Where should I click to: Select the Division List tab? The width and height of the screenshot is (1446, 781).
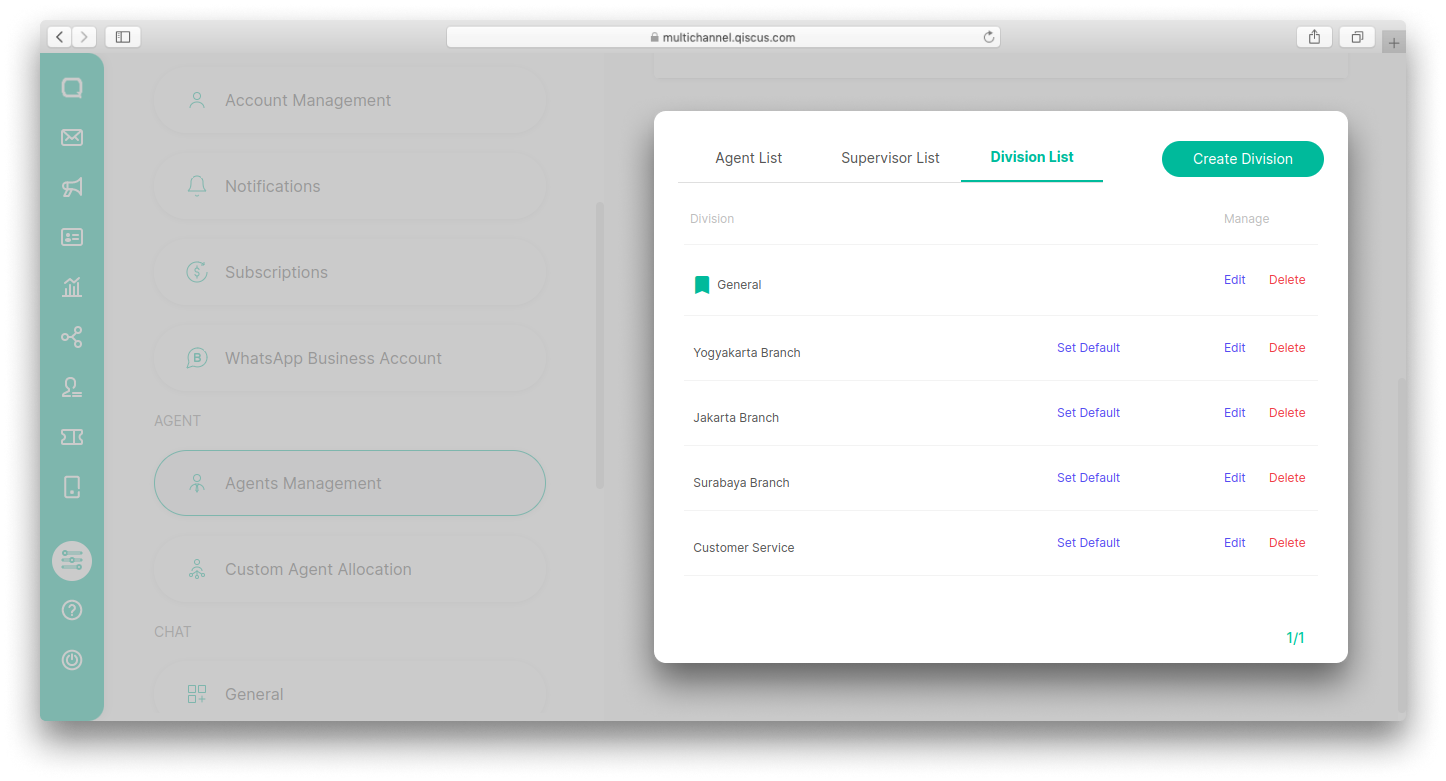1032,157
